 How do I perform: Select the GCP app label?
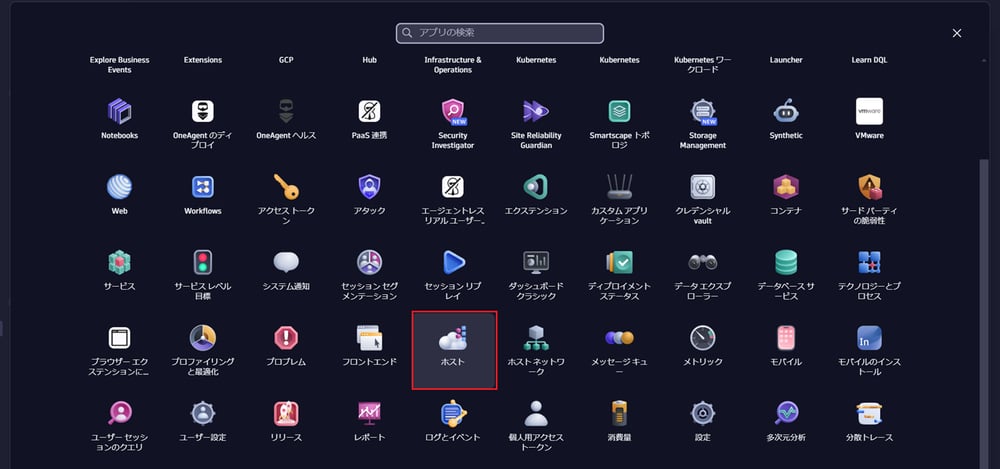point(286,60)
